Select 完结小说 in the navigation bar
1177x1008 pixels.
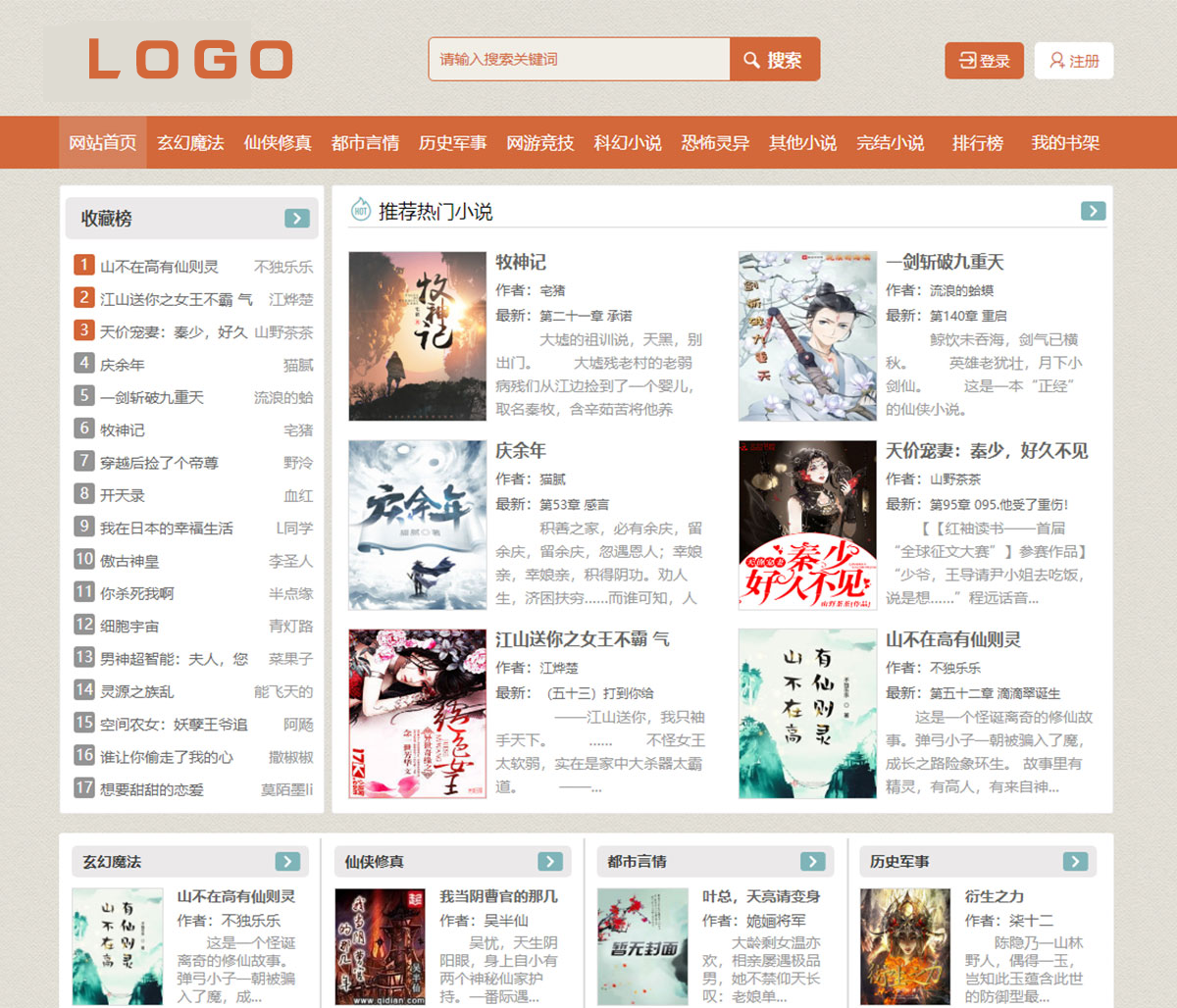point(890,142)
